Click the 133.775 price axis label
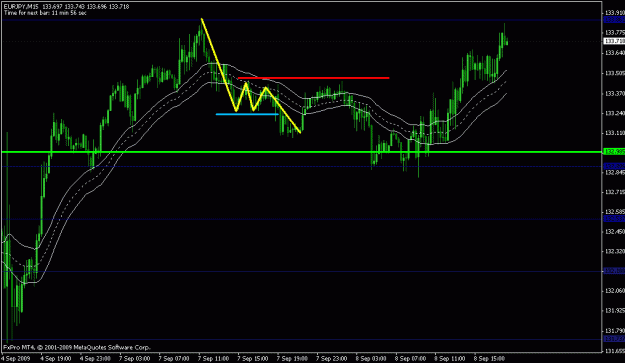 (x=614, y=32)
